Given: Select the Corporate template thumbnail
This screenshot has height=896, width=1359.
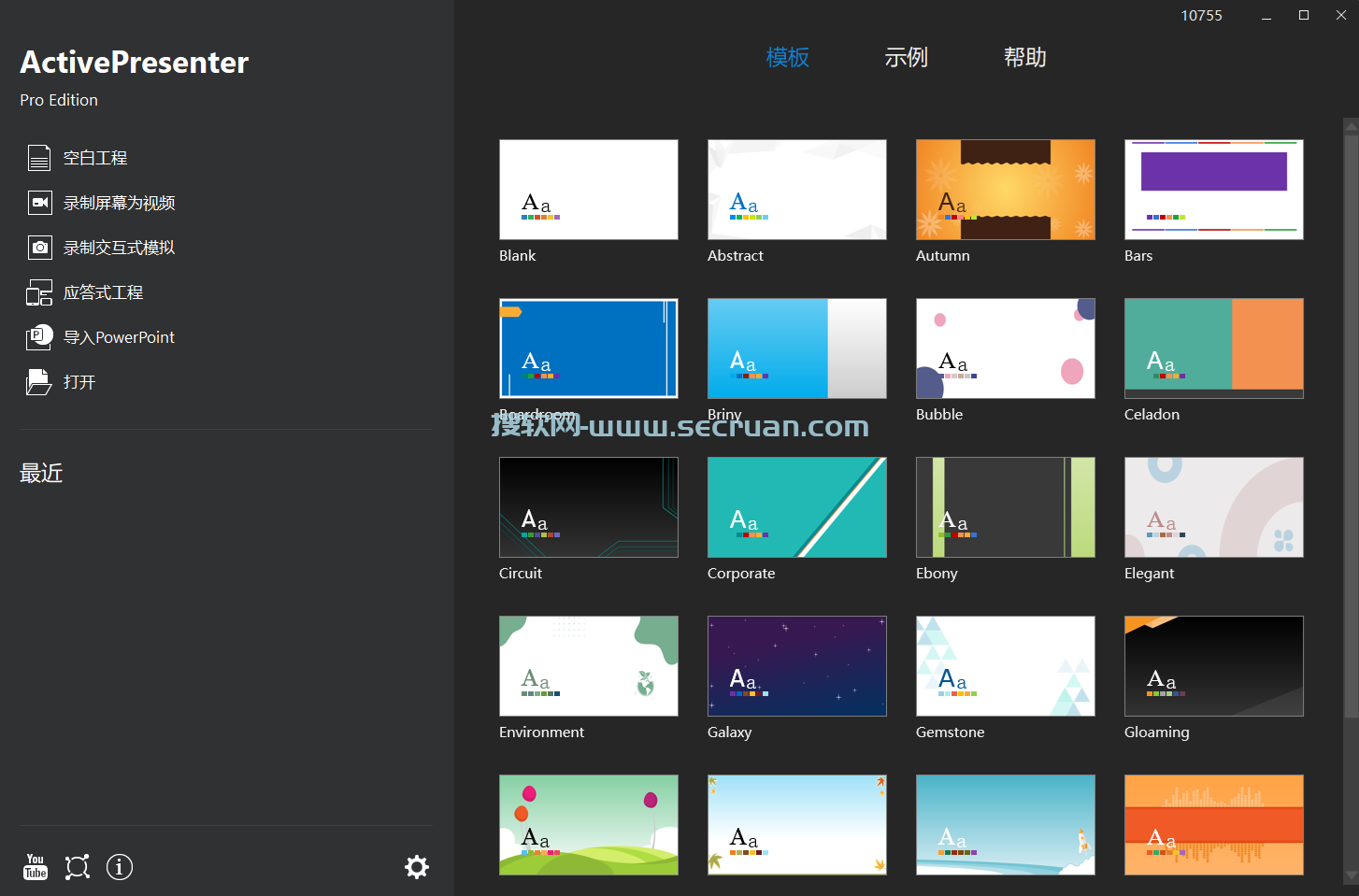Looking at the screenshot, I should point(797,507).
